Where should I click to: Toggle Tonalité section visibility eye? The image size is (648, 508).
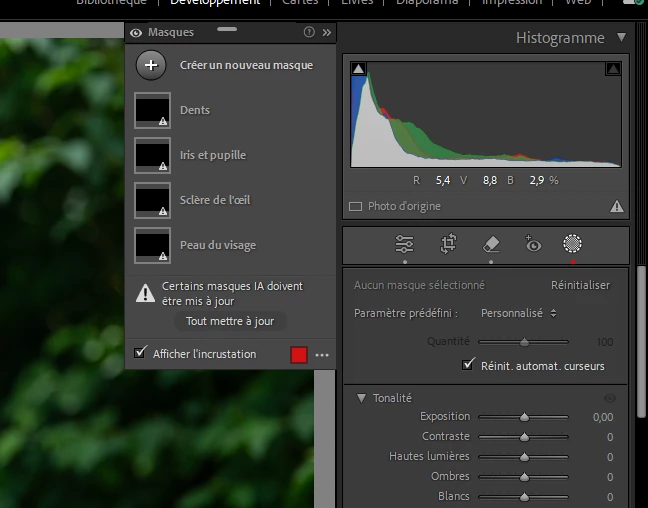point(610,398)
